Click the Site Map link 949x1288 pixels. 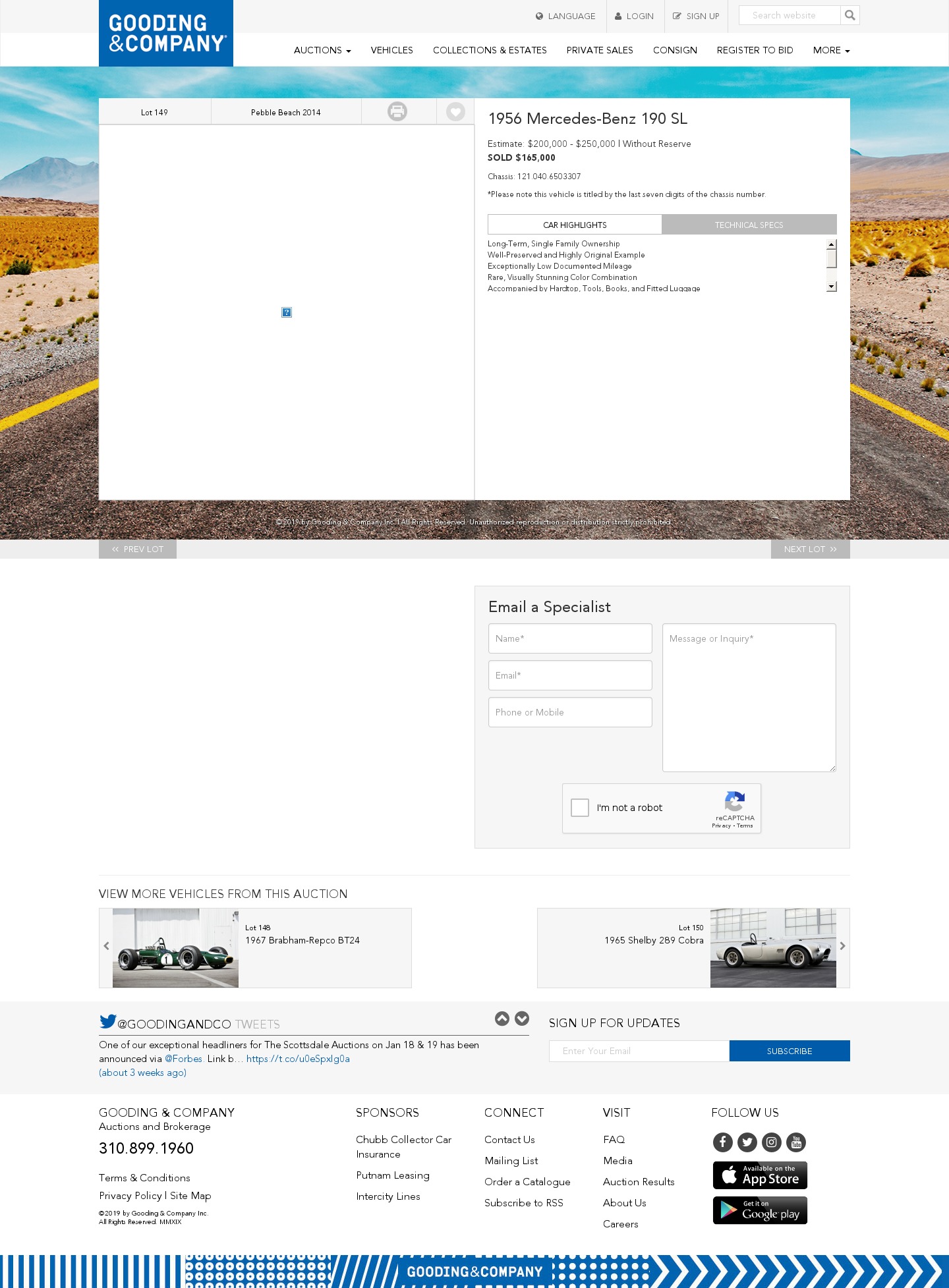[x=190, y=1196]
